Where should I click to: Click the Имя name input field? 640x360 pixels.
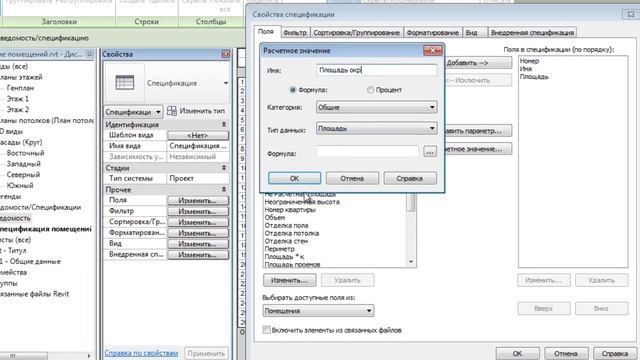coord(376,70)
